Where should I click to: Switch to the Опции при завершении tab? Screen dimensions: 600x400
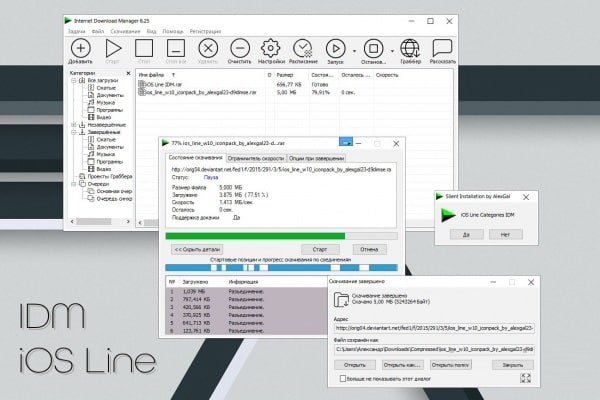pos(316,158)
